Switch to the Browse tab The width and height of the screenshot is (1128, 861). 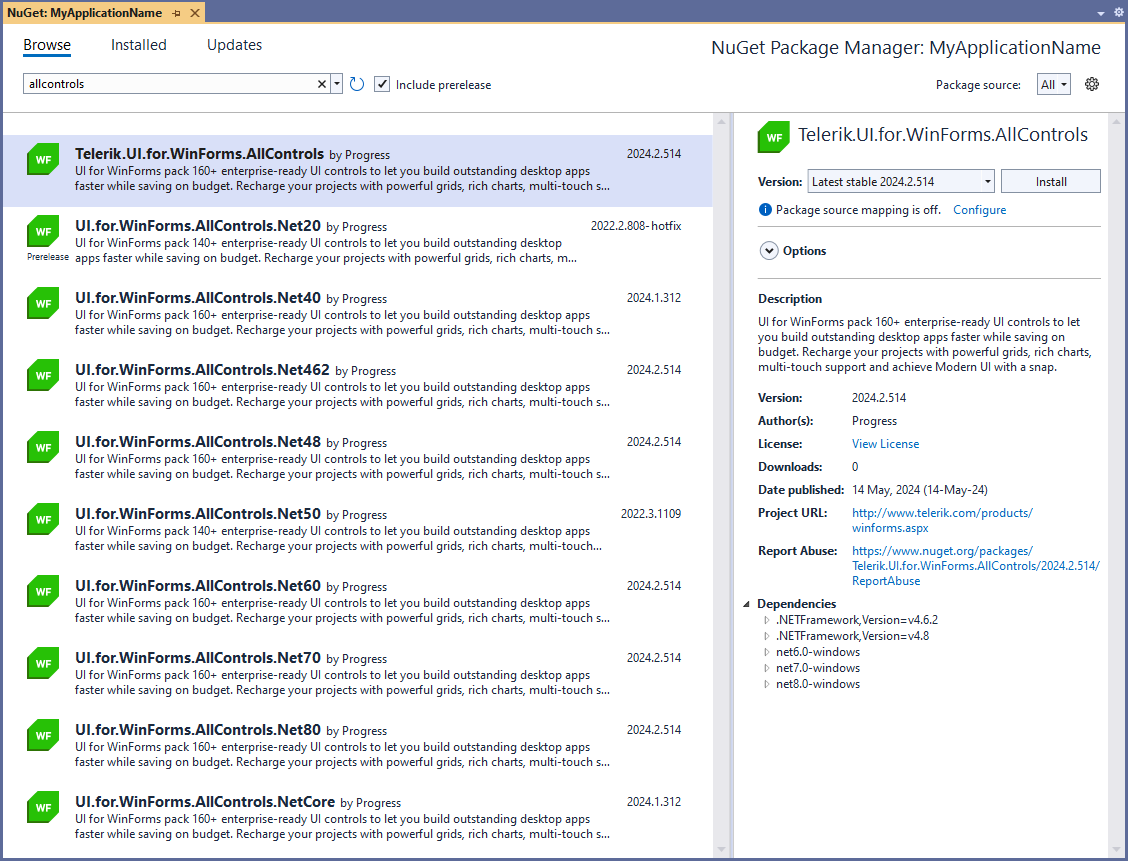click(x=47, y=45)
